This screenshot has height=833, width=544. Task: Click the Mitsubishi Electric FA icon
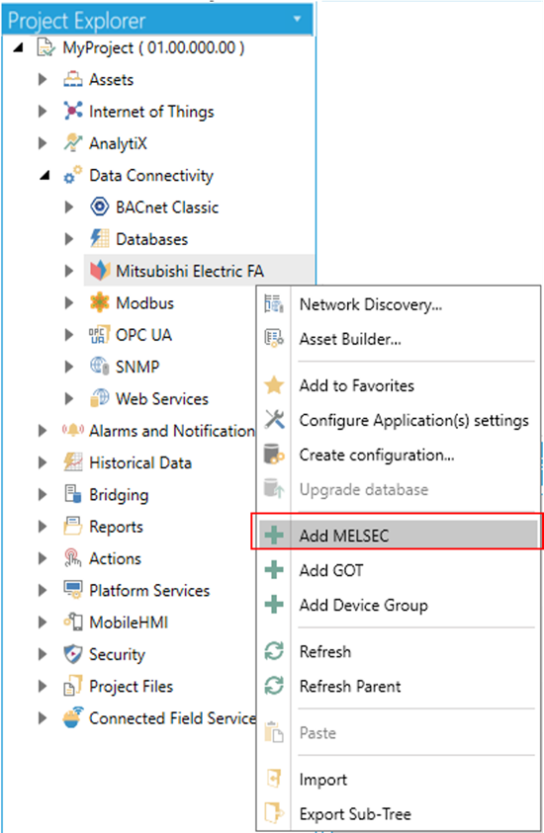click(x=99, y=271)
